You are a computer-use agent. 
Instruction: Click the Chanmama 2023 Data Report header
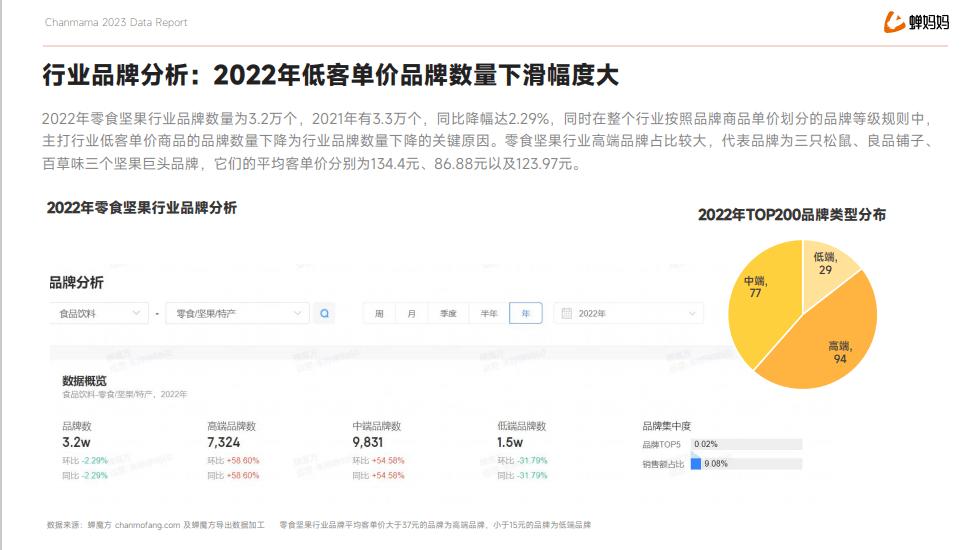(x=116, y=22)
